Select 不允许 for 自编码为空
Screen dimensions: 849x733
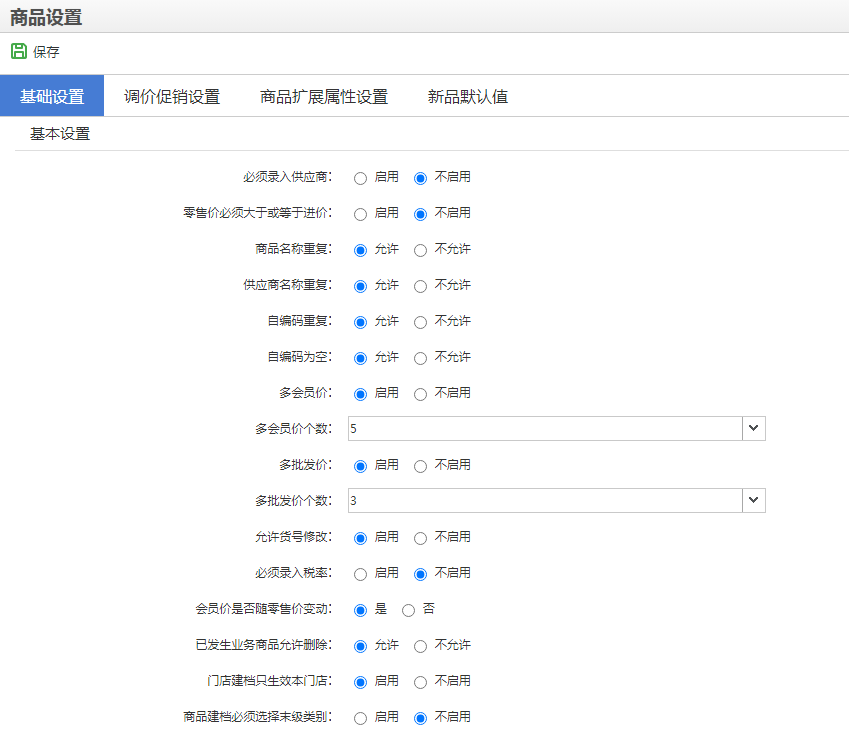(420, 358)
